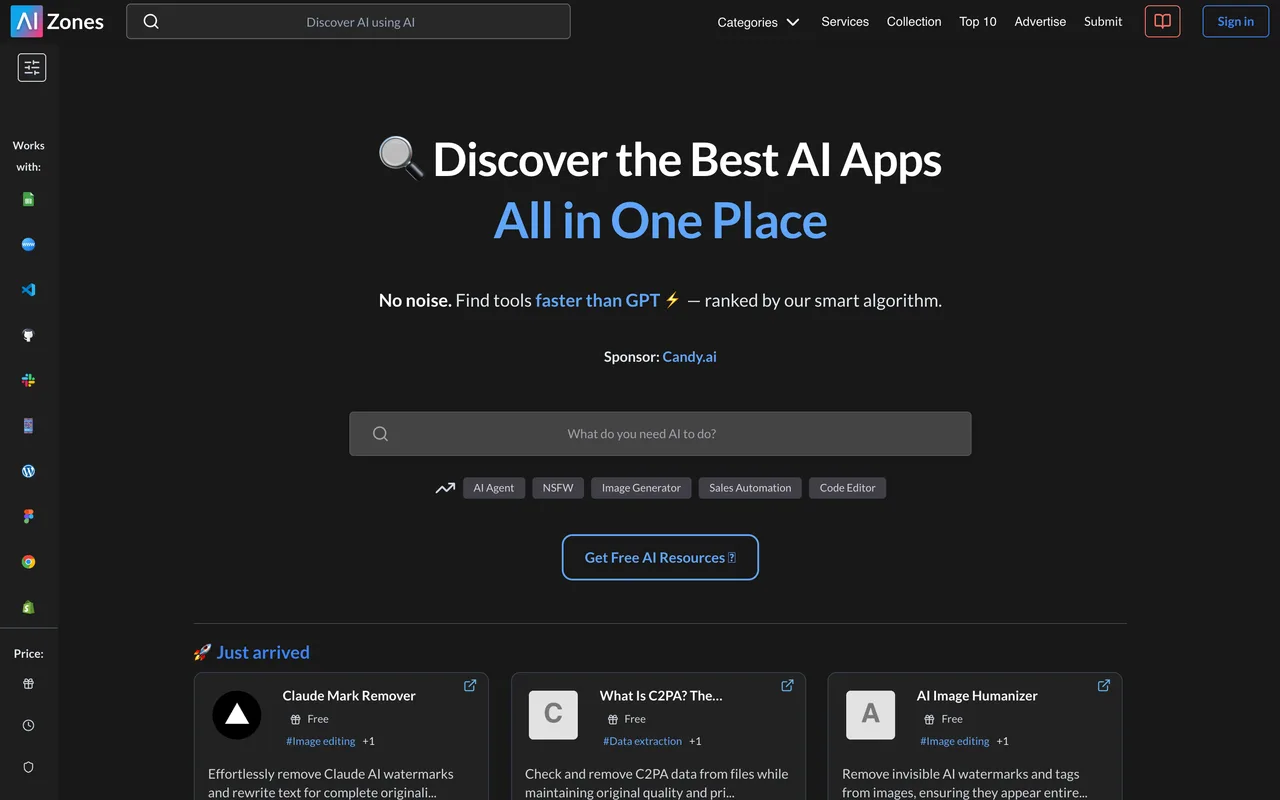Open the AI Image Humanizer card title
Image resolution: width=1280 pixels, height=800 pixels.
pos(977,696)
